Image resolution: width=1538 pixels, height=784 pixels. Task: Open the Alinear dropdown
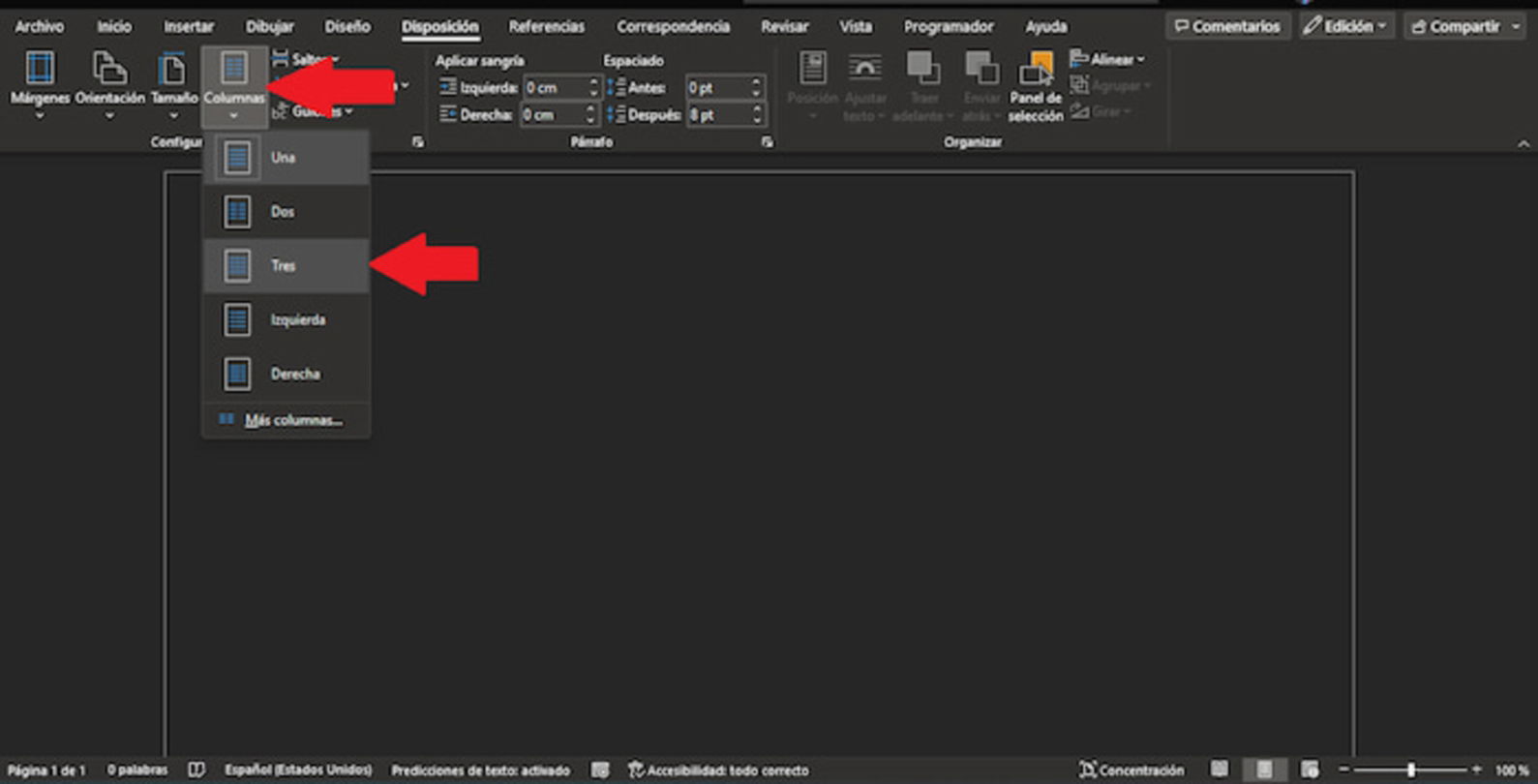point(1107,60)
